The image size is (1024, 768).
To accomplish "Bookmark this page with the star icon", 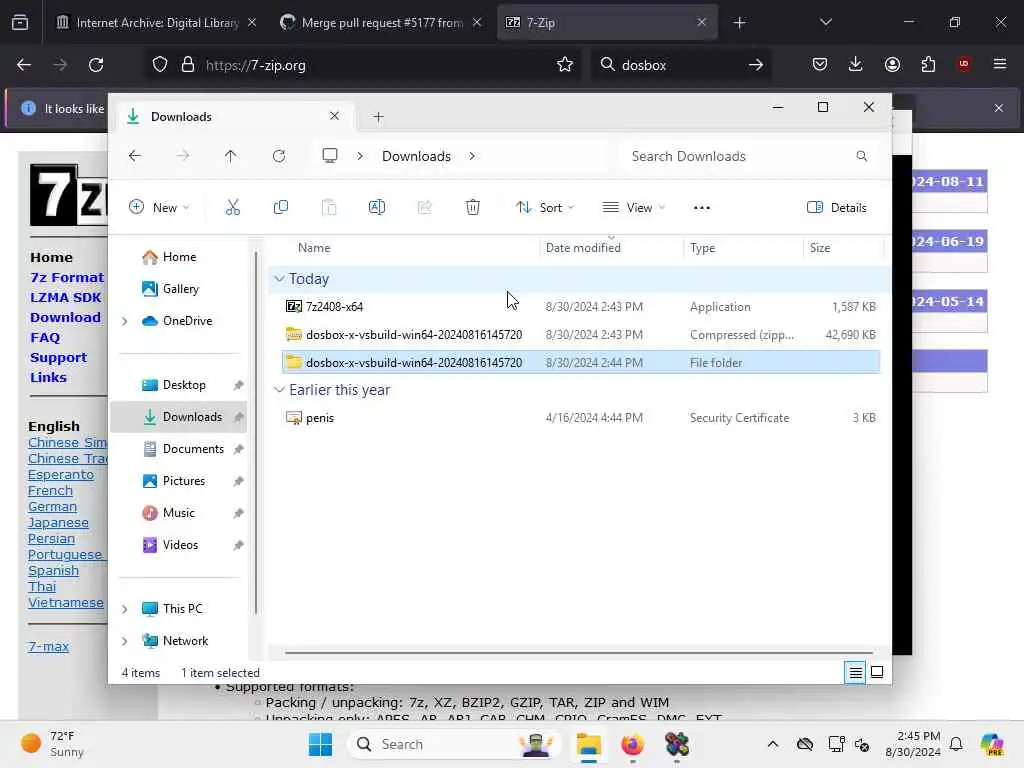I will [565, 65].
